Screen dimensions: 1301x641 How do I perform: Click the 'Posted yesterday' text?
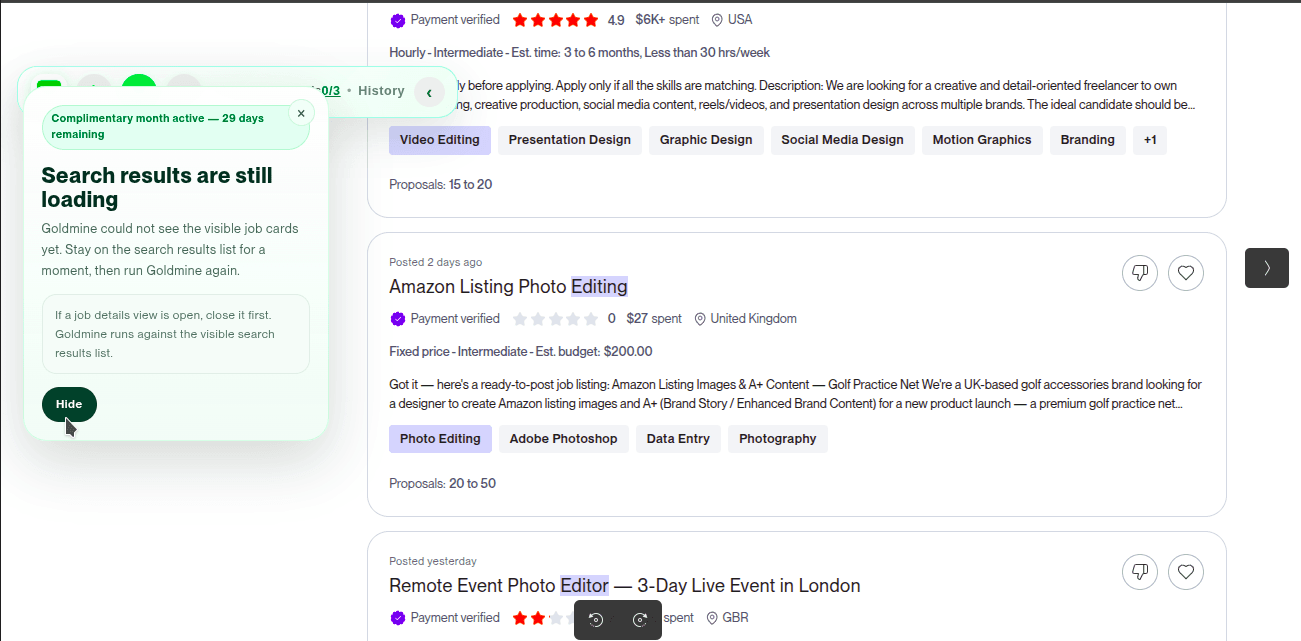click(433, 561)
